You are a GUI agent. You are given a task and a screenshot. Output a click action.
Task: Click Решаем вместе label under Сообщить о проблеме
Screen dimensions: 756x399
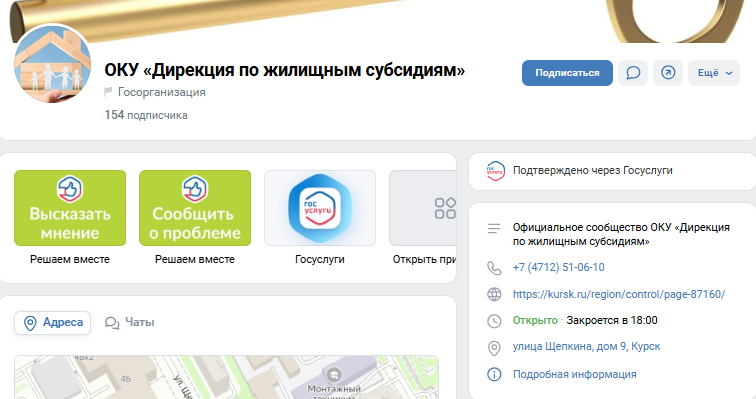pyautogui.click(x=195, y=259)
